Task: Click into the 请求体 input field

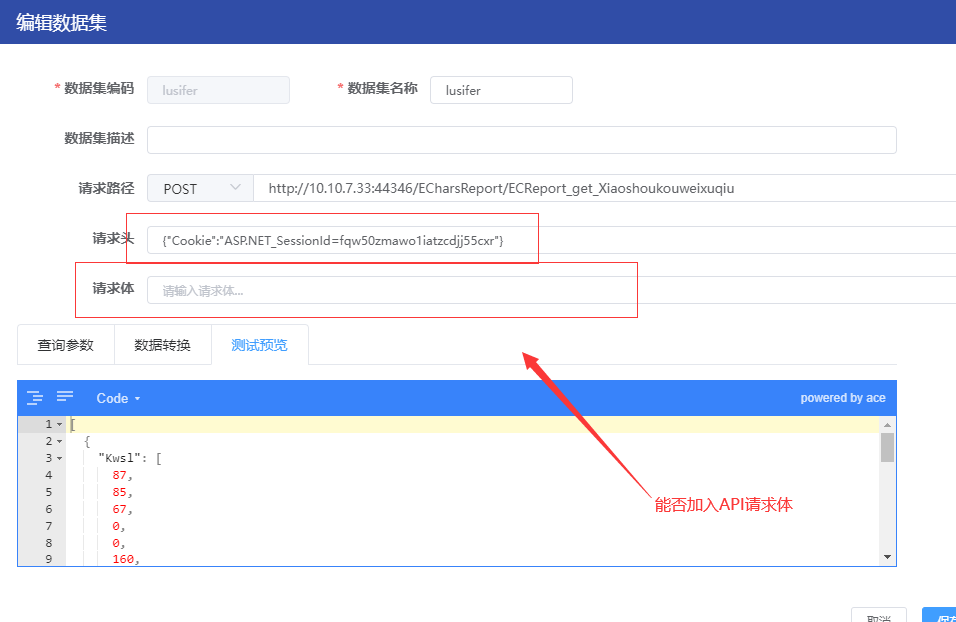Action: pos(551,290)
